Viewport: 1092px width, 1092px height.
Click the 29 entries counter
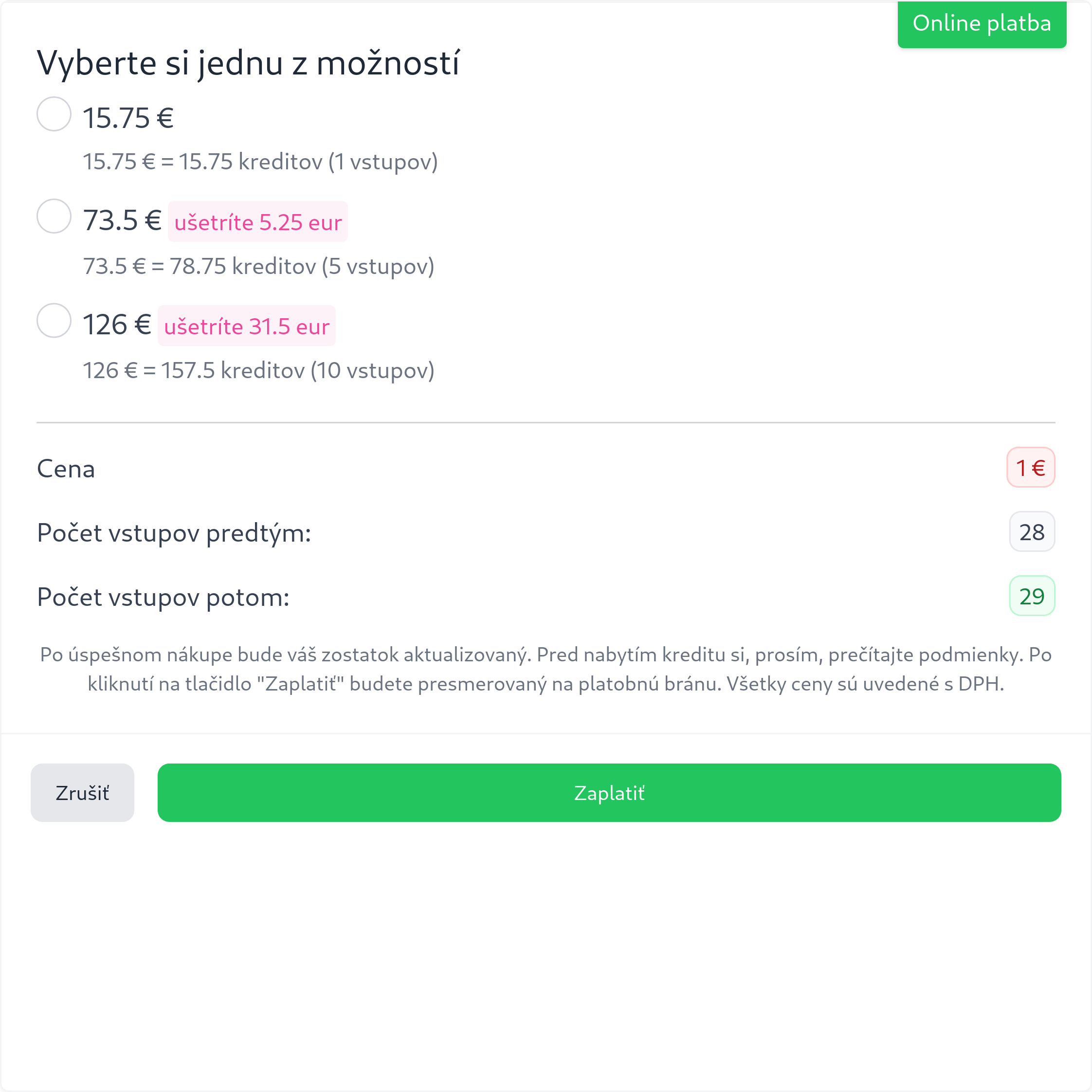[x=1031, y=596]
